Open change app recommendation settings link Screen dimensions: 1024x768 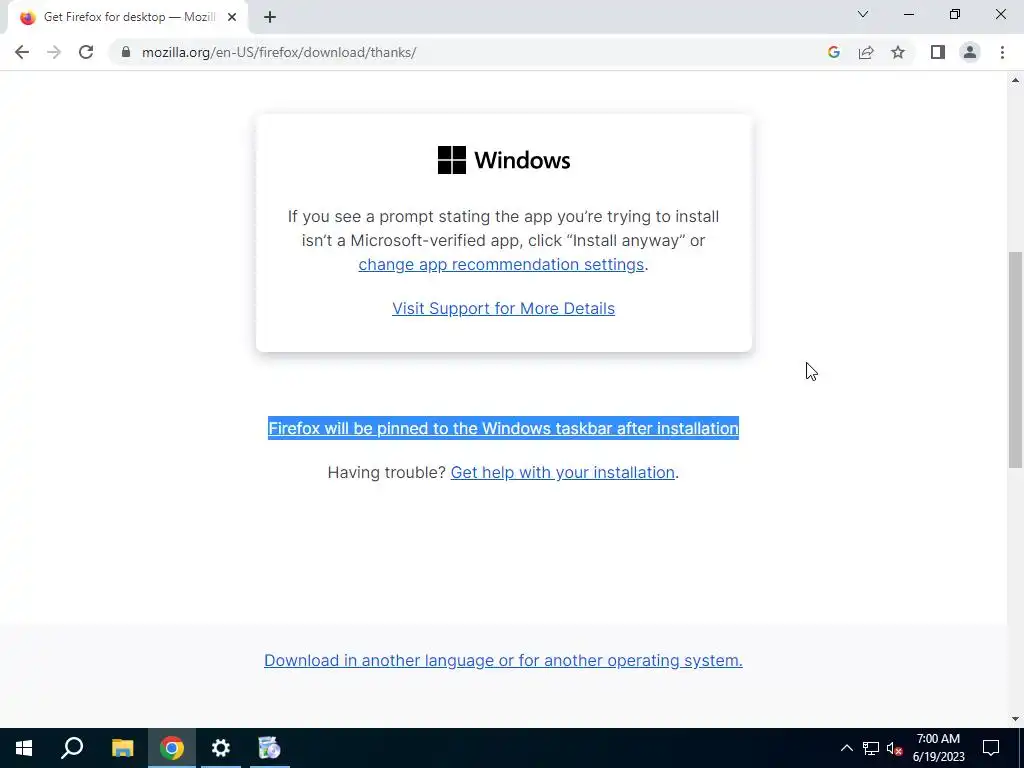pyautogui.click(x=501, y=264)
